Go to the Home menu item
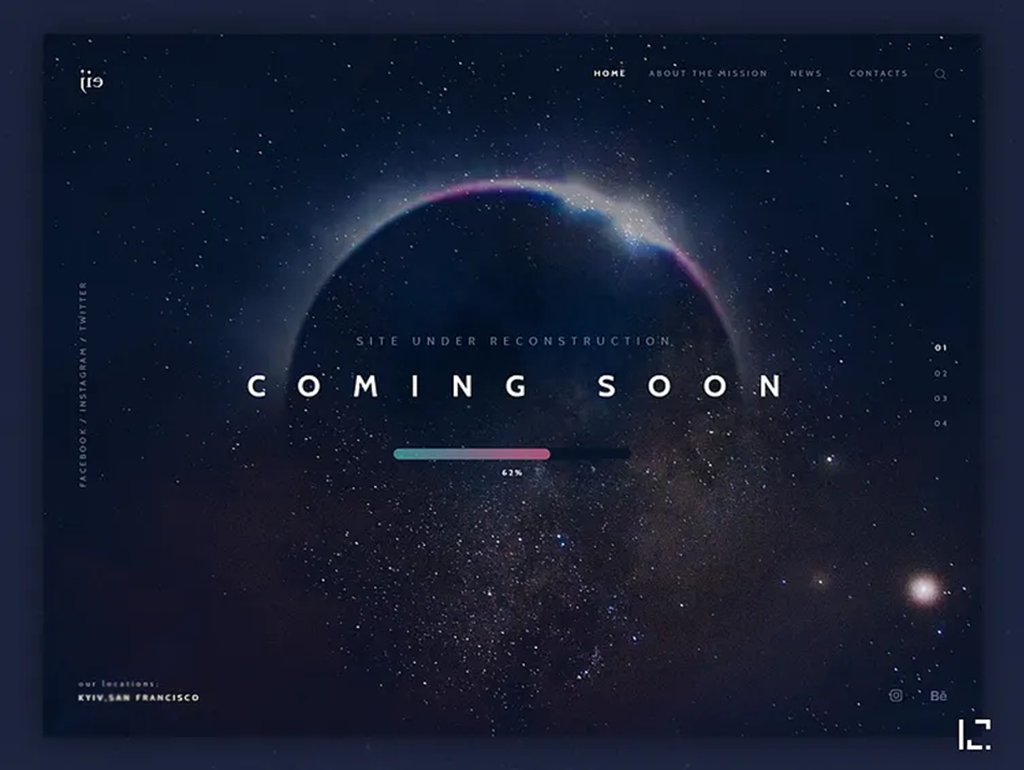The height and width of the screenshot is (770, 1024). click(x=609, y=73)
